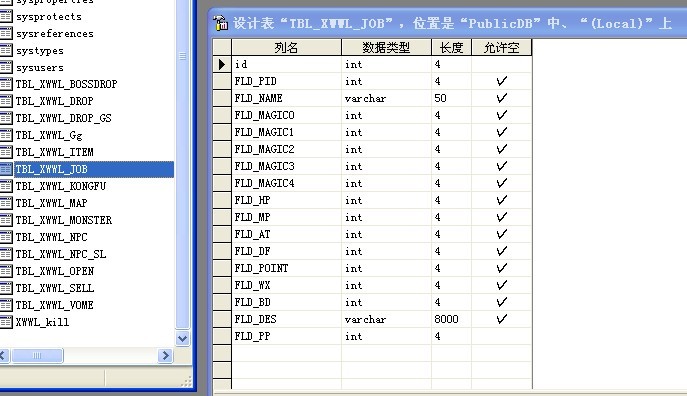Click the TBL_XWWL_BOSSDROP table icon
This screenshot has width=687, height=396.
point(6,84)
